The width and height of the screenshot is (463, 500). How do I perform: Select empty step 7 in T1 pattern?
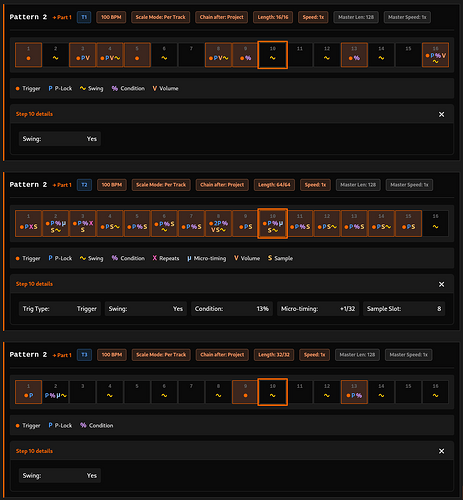191,55
